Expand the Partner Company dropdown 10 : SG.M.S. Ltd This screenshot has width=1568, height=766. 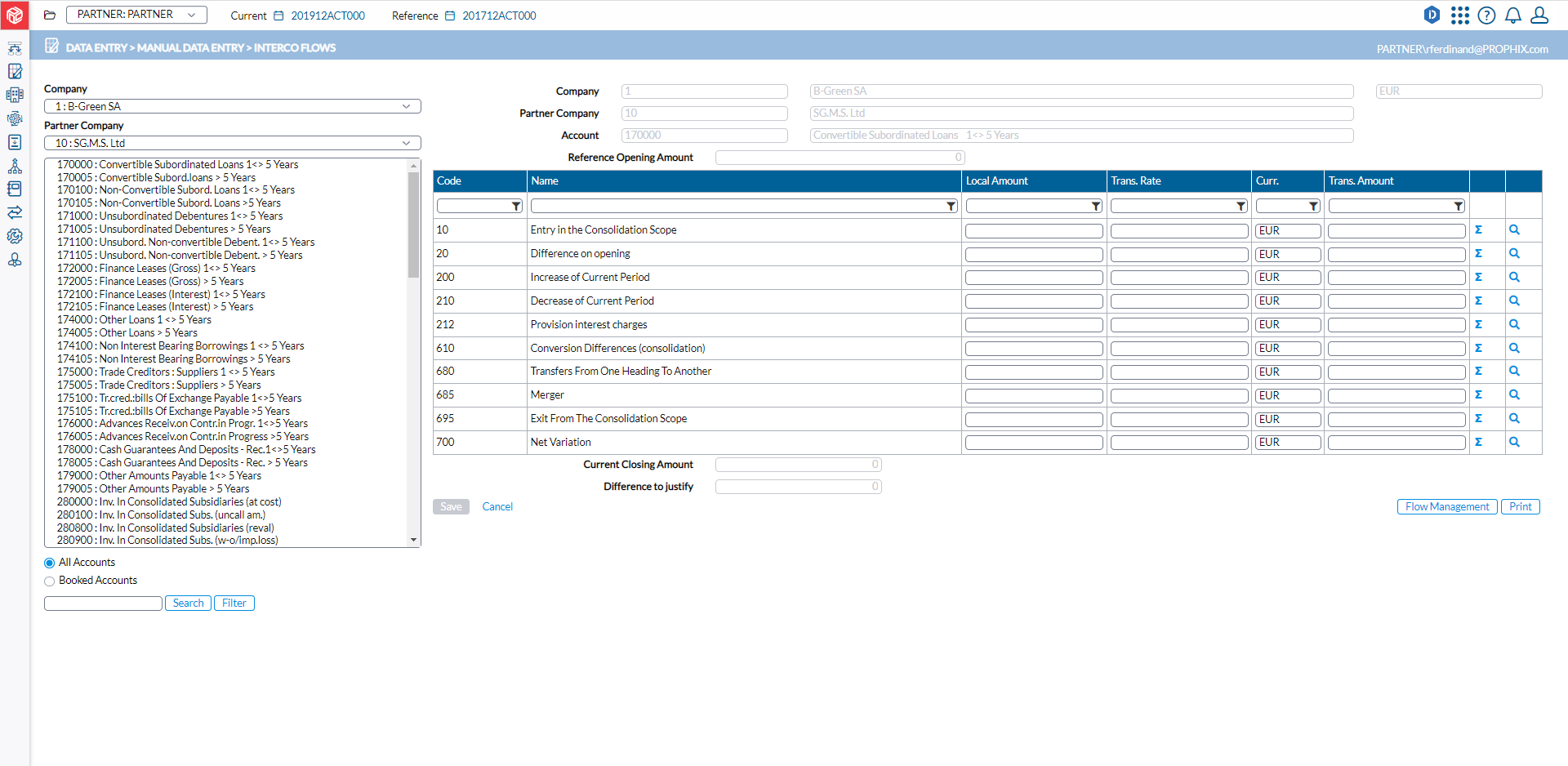click(233, 143)
